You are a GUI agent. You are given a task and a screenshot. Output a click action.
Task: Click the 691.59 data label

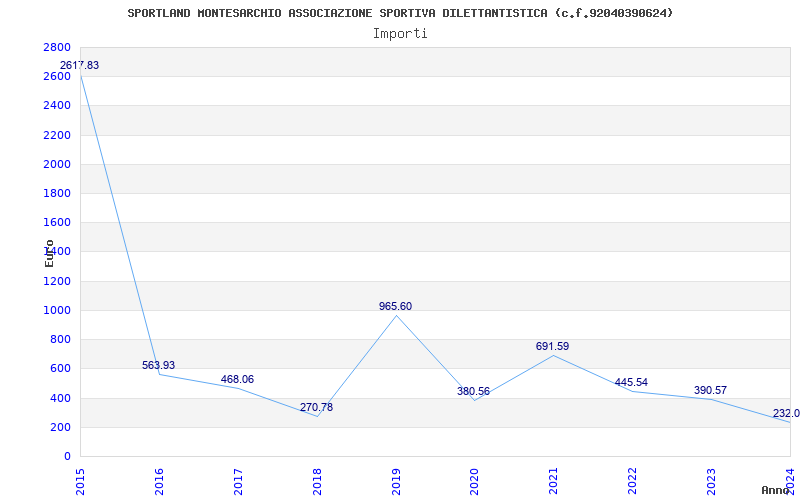(553, 346)
